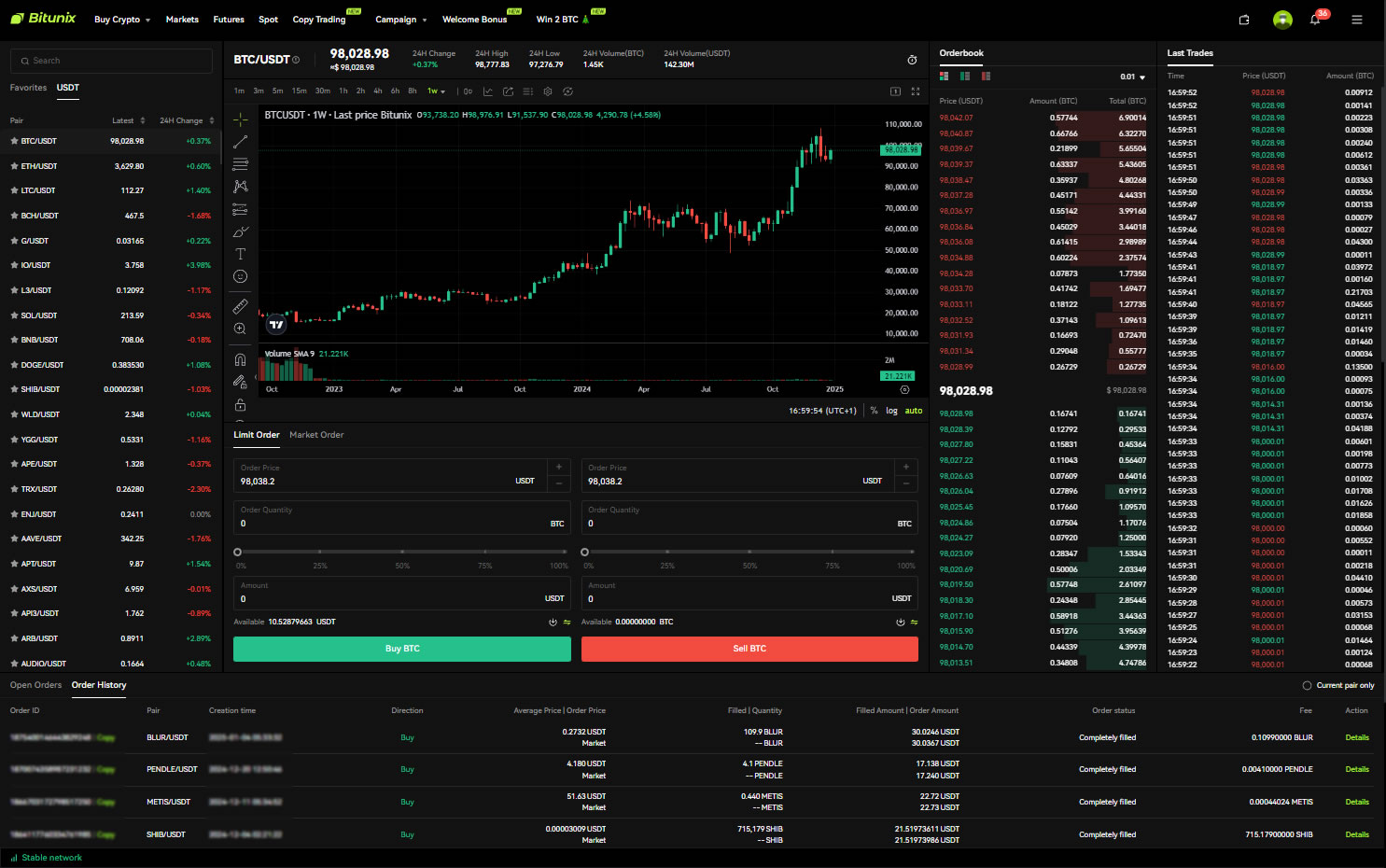The width and height of the screenshot is (1386, 868).
Task: Expand chart to fullscreen
Action: pos(916,91)
